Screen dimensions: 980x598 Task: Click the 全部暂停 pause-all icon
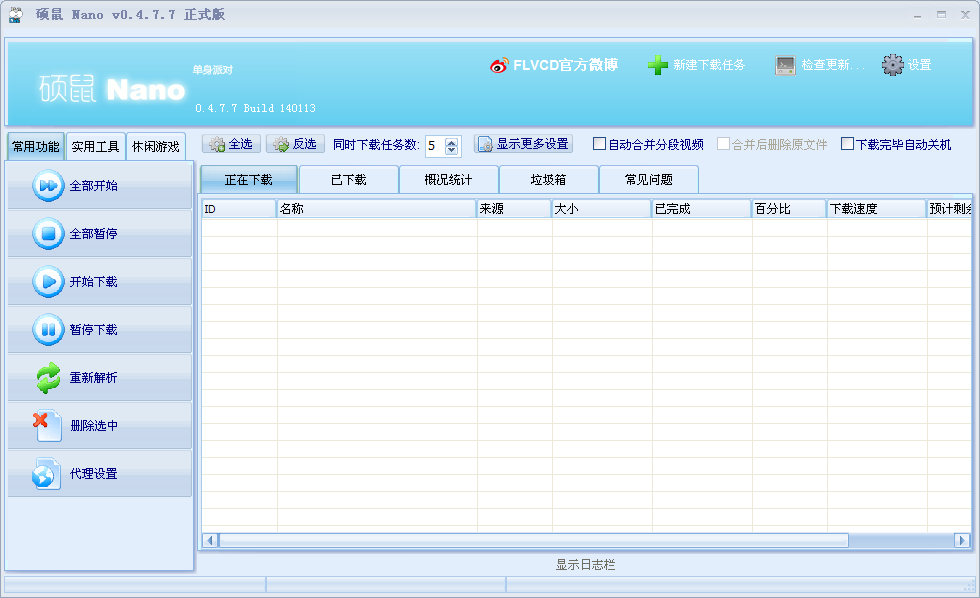[x=48, y=234]
